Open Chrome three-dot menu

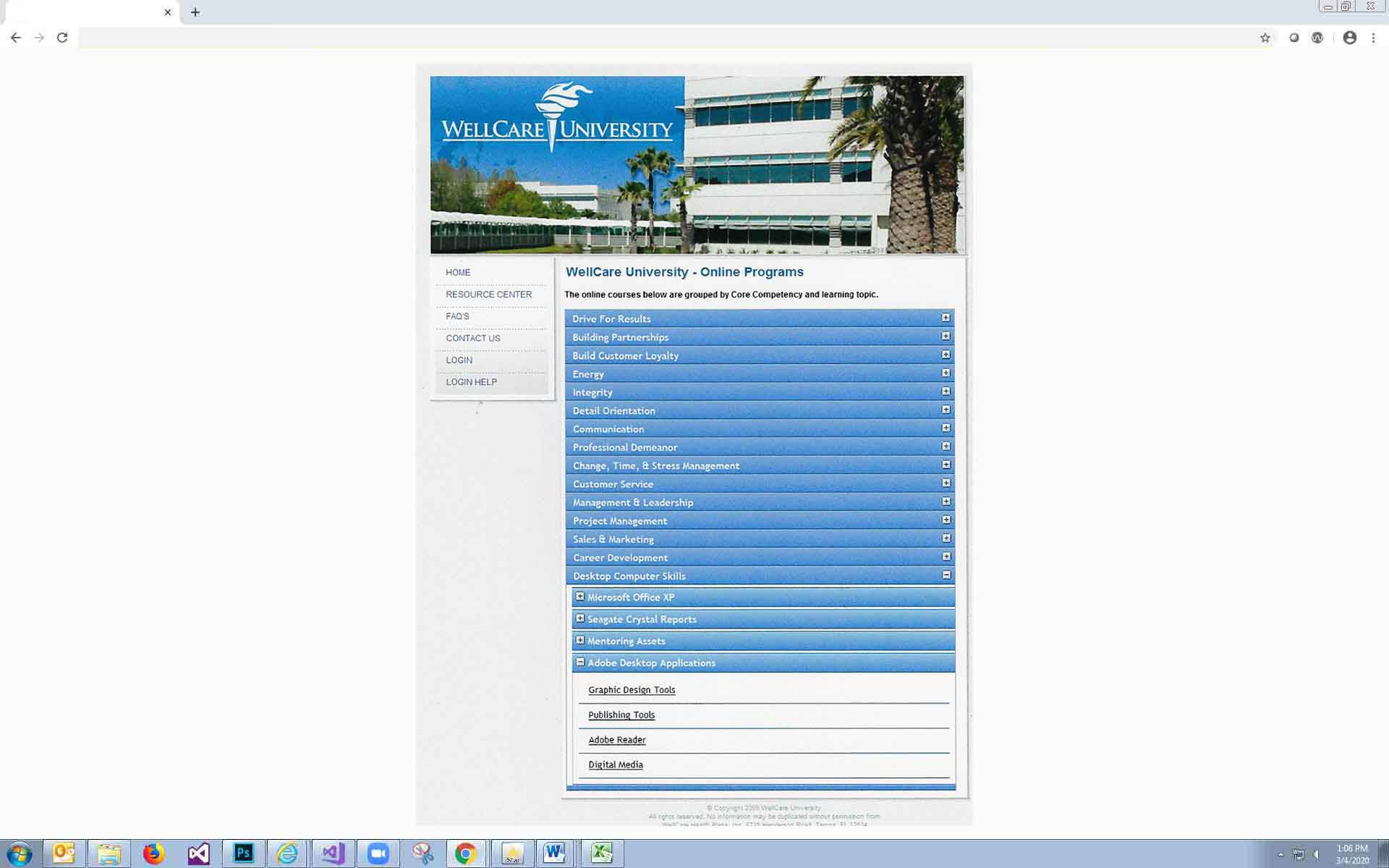1373,38
